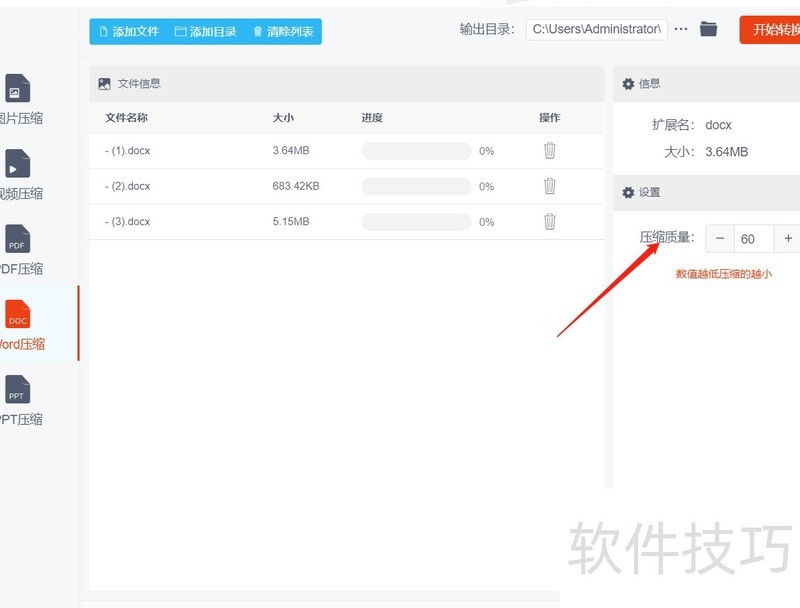Click the 文件信息 panel header icon
The image size is (800, 608).
(102, 84)
